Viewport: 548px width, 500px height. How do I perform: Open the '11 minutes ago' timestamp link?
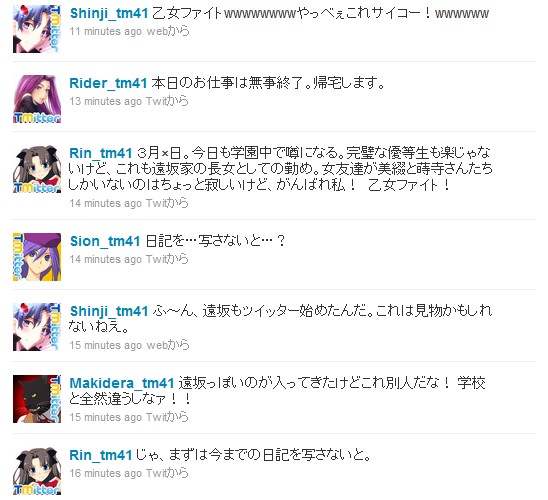106,31
